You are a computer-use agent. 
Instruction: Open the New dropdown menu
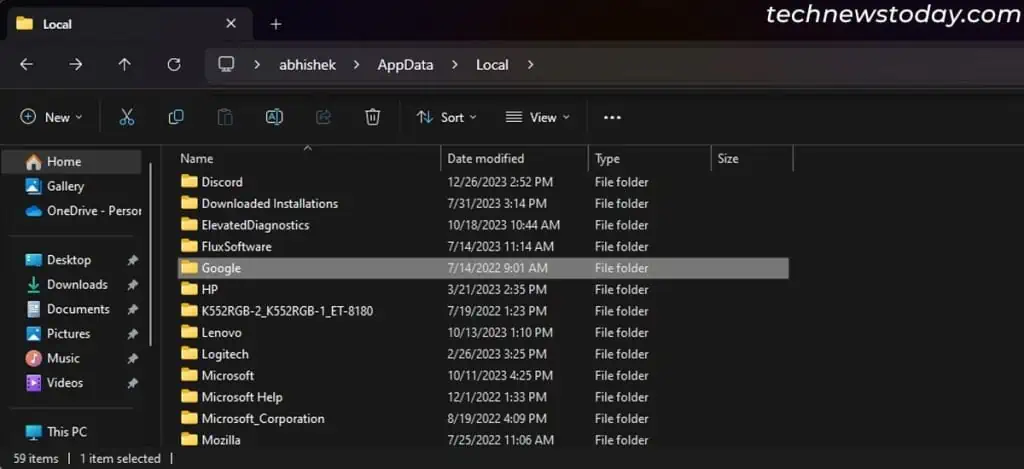(x=52, y=117)
